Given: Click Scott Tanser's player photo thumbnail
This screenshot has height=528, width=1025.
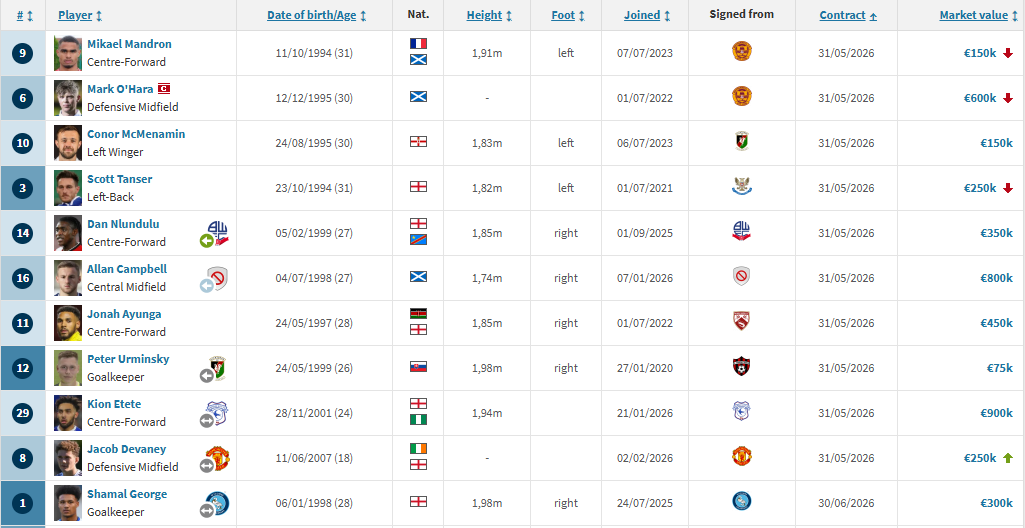Looking at the screenshot, I should pos(68,187).
